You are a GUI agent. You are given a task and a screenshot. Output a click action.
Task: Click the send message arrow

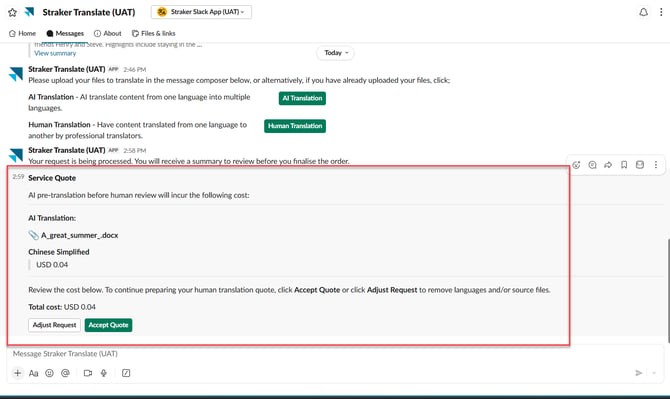tap(639, 373)
